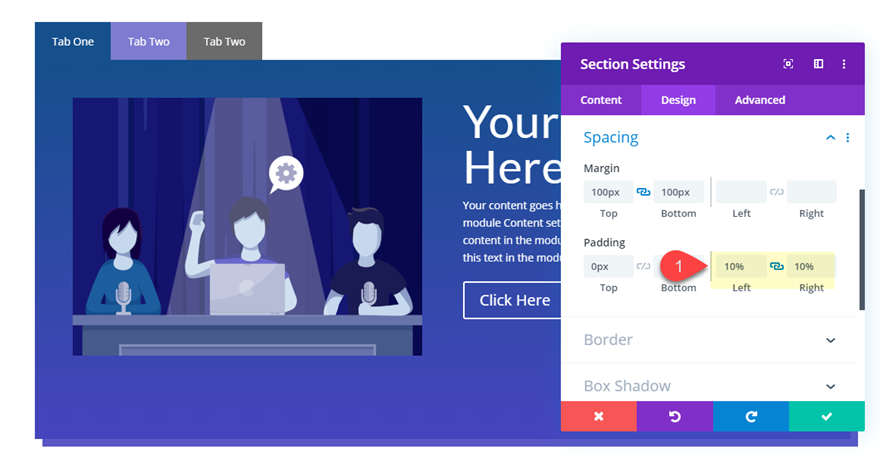This screenshot has width=880, height=461.
Task: Click the podcast illustration image
Action: [247, 226]
